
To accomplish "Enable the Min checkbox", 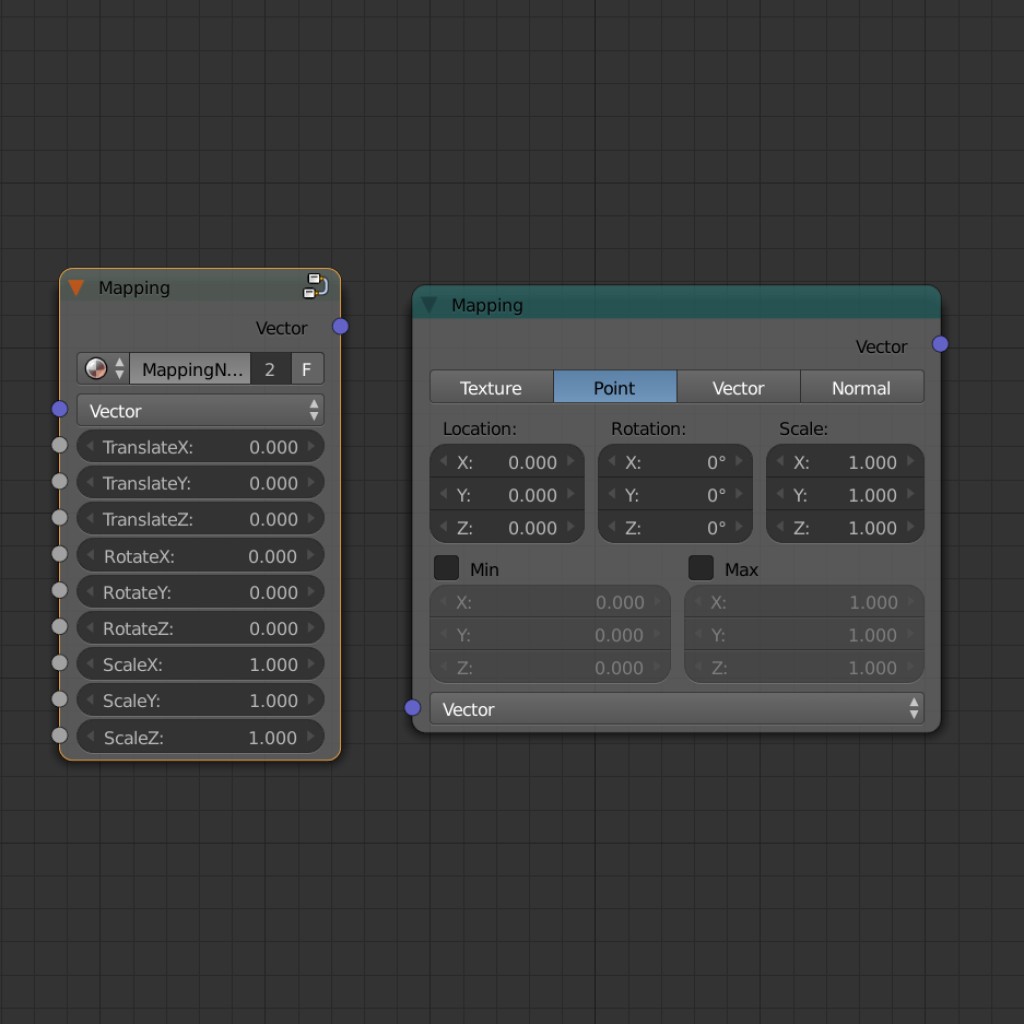I will pos(446,568).
